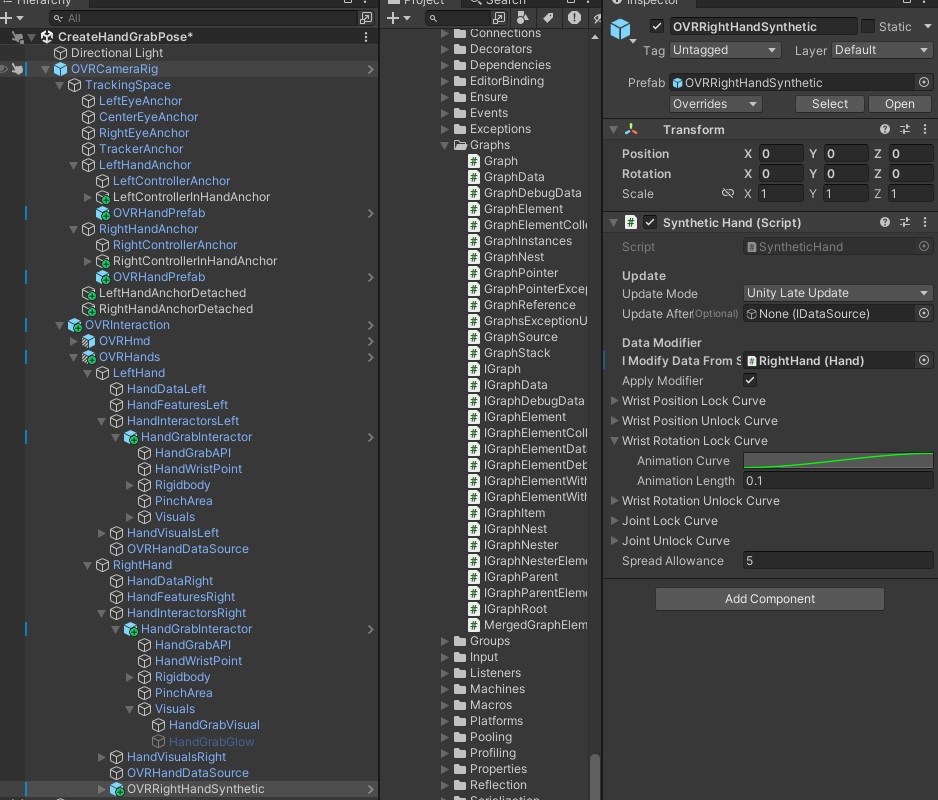
Task: Collapse the LeftHand node
Action: point(87,373)
